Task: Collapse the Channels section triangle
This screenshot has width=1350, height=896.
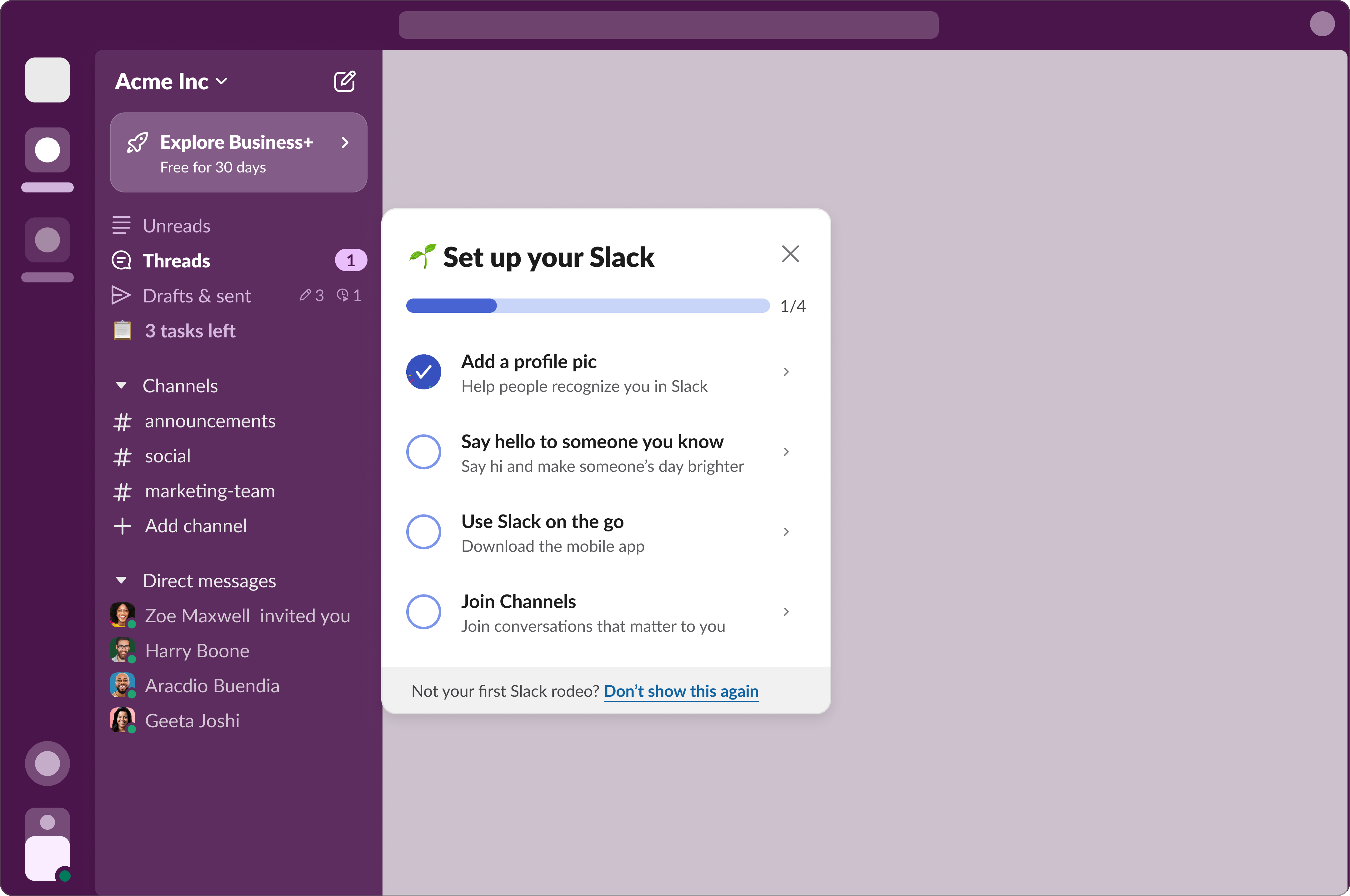Action: coord(121,386)
